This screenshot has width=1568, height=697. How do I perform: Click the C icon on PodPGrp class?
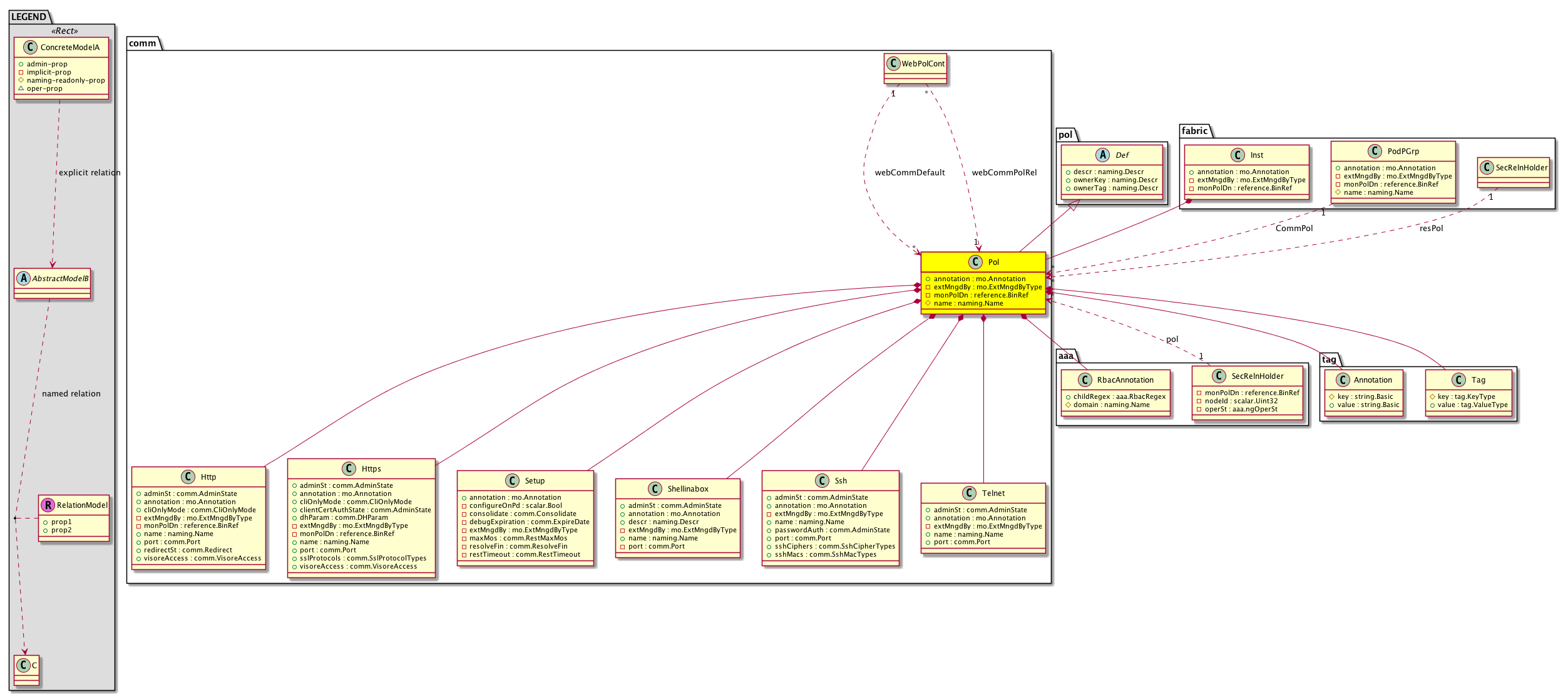coord(1375,151)
